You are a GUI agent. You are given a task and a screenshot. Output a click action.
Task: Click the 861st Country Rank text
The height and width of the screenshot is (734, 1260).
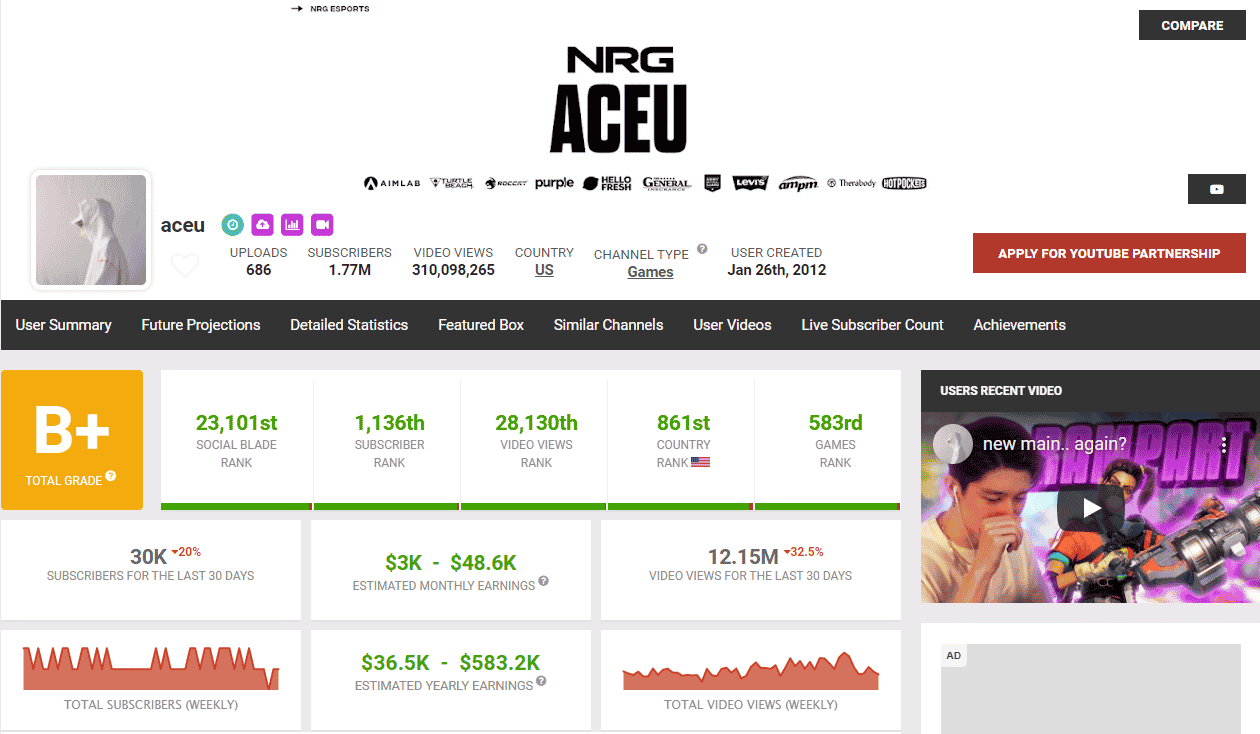click(x=683, y=422)
